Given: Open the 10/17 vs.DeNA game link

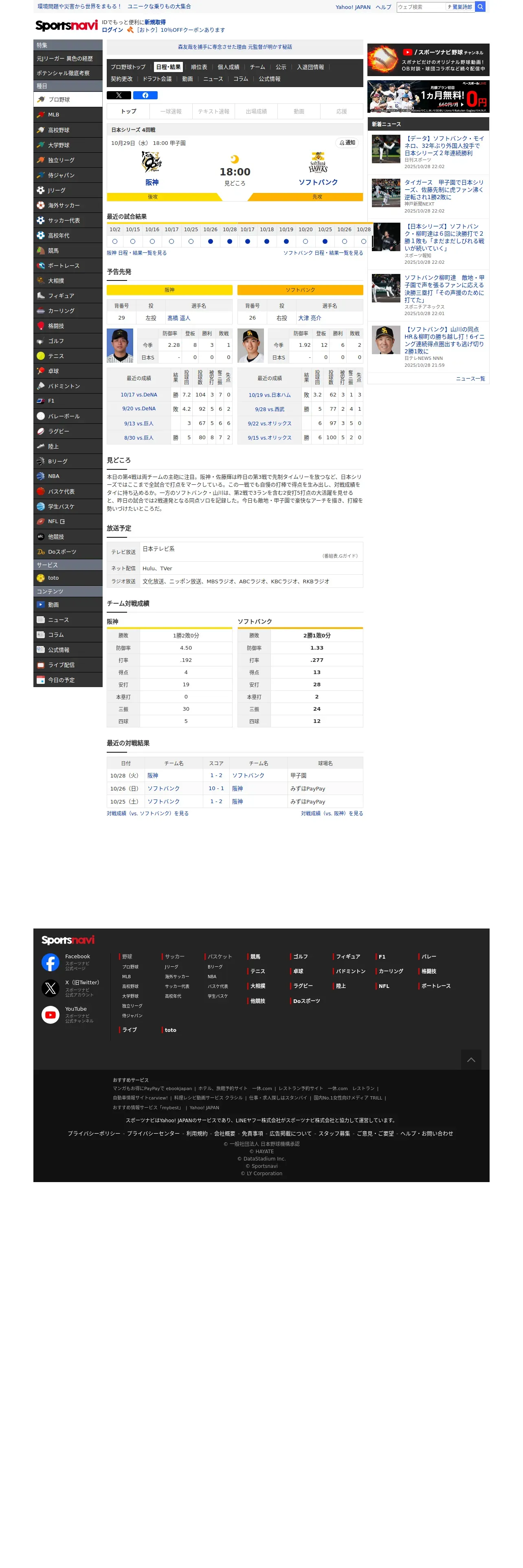Looking at the screenshot, I should (x=139, y=394).
